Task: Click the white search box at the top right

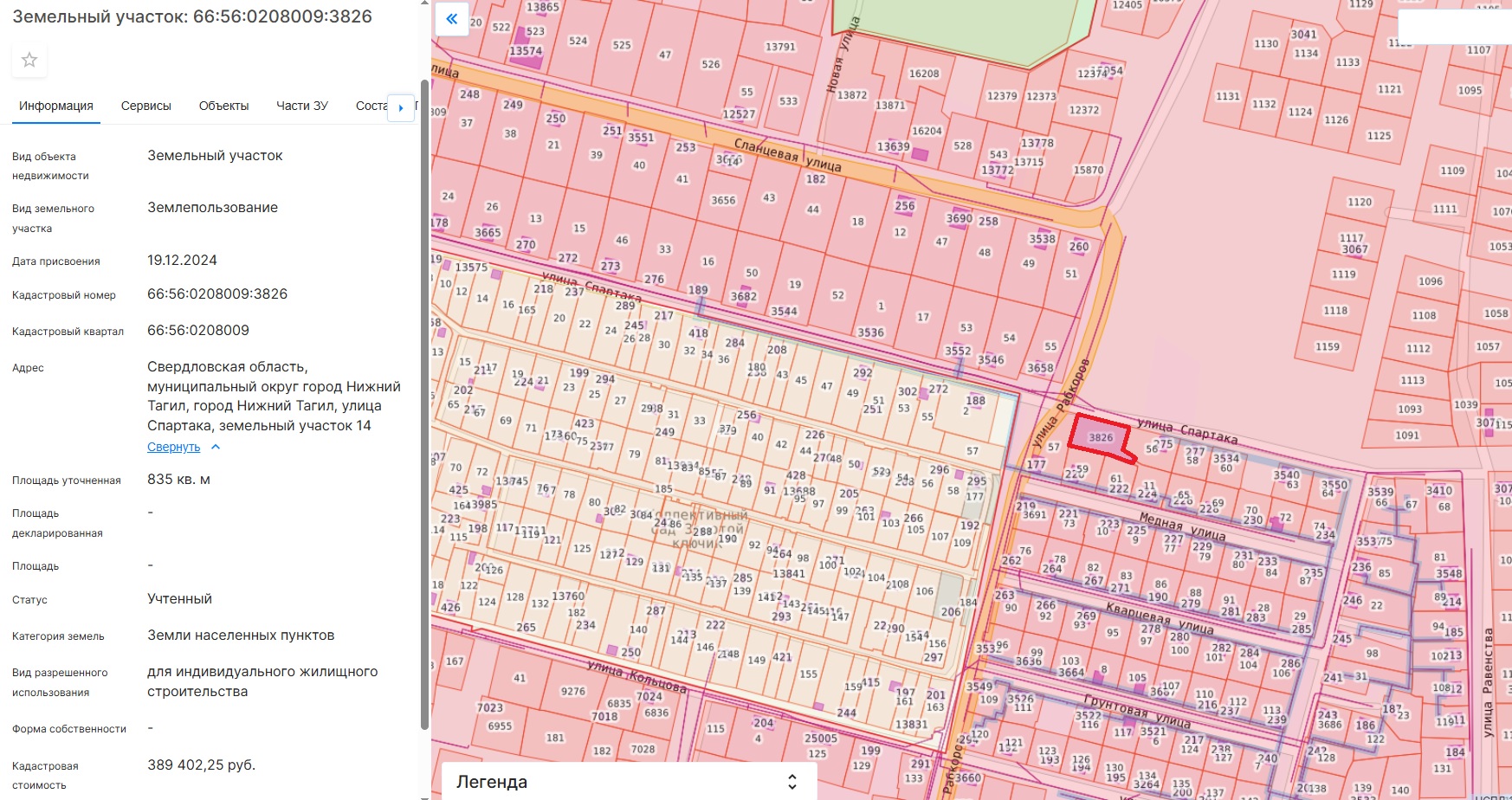Action: pyautogui.click(x=1455, y=28)
